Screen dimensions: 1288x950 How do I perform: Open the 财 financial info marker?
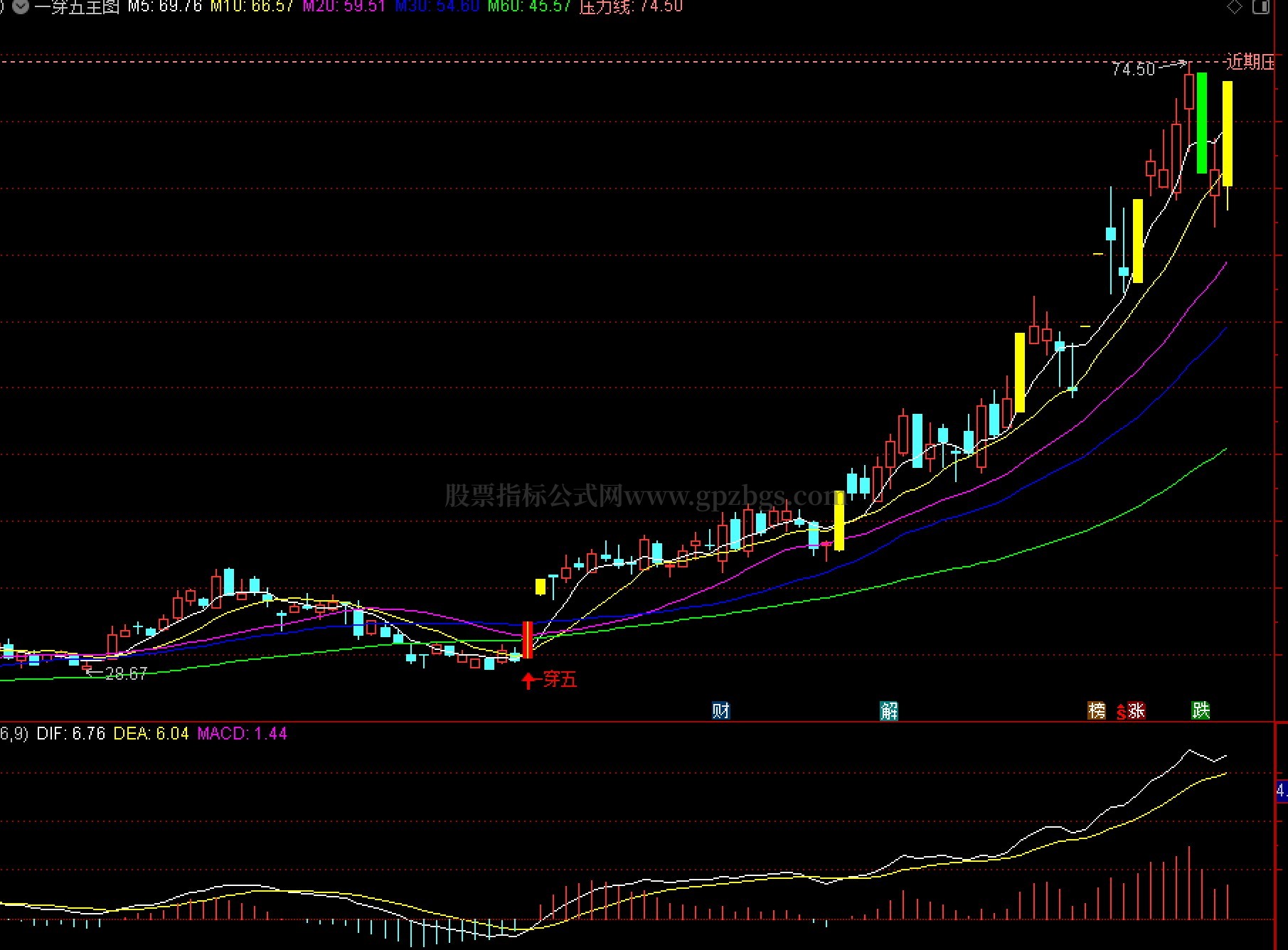720,710
